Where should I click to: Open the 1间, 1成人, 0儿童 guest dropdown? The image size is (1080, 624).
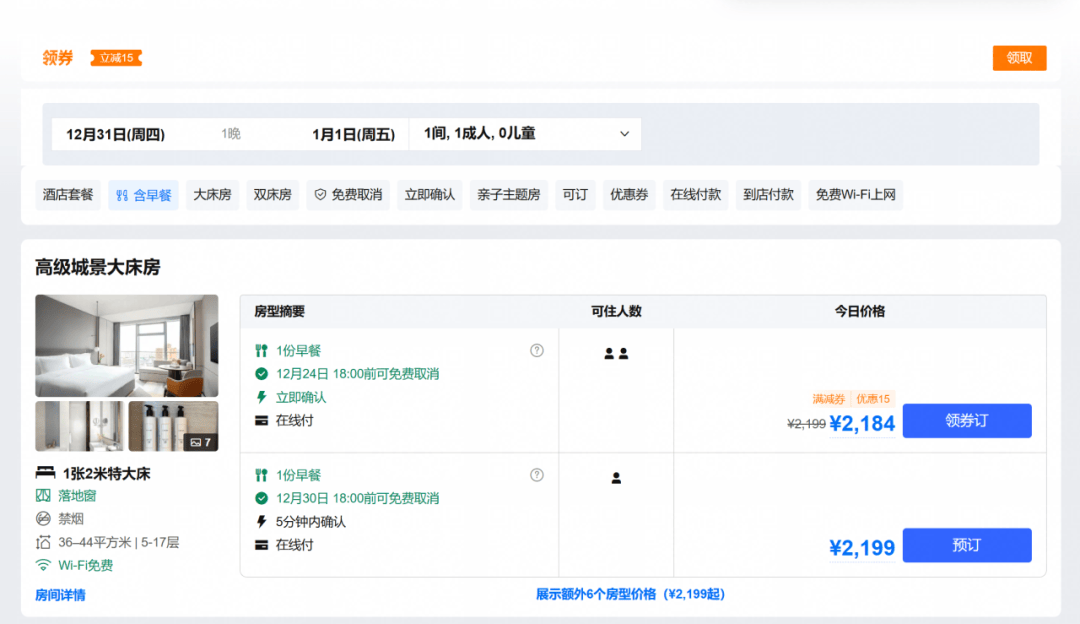point(526,134)
